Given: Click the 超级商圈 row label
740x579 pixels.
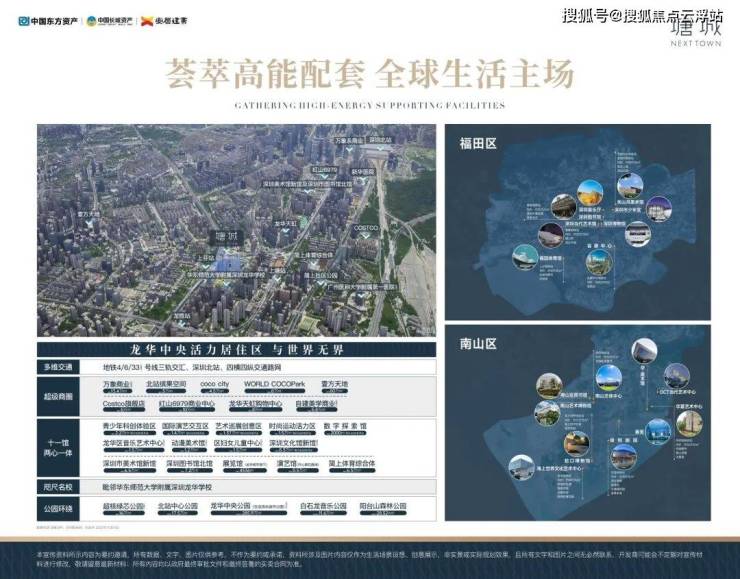Looking at the screenshot, I should pos(58,396).
